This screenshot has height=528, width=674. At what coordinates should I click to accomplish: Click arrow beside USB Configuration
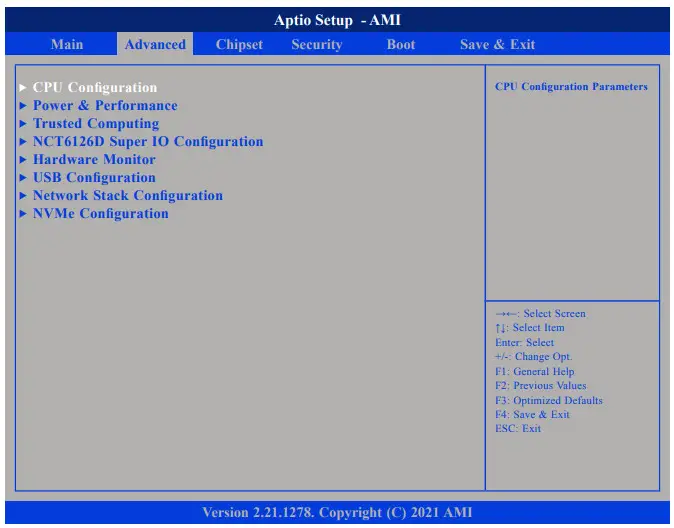pos(23,178)
